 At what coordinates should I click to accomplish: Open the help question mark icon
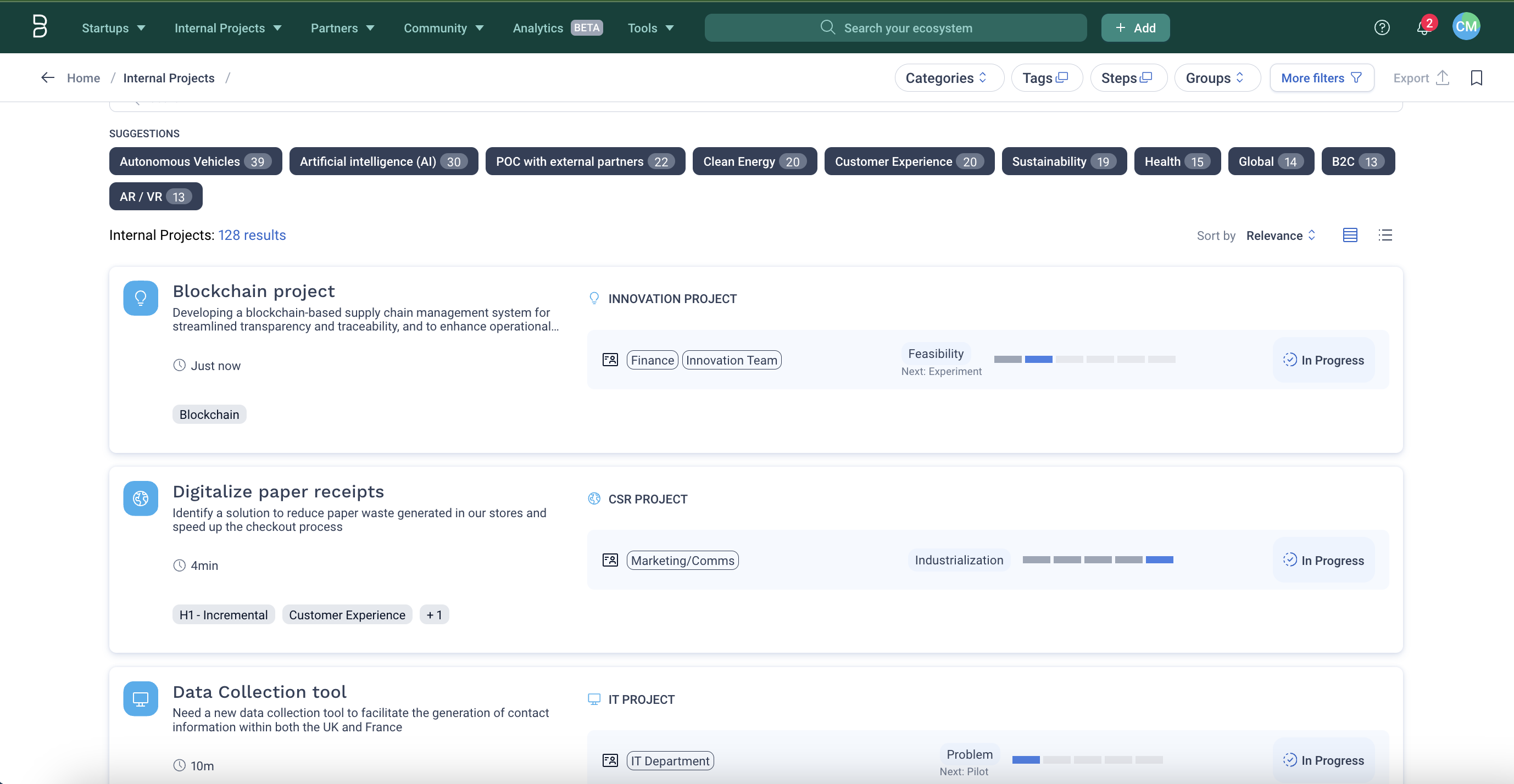pyautogui.click(x=1382, y=27)
